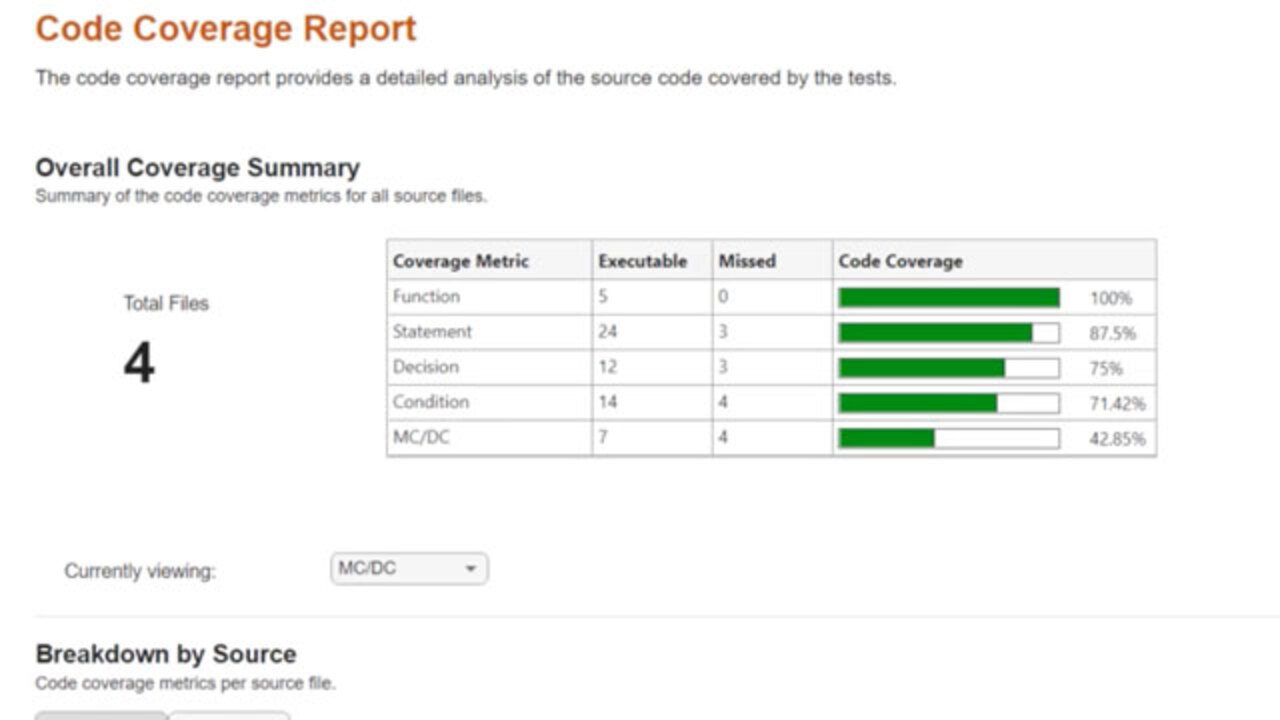Click the Missed column header
This screenshot has height=720, width=1280.
pyautogui.click(x=746, y=261)
